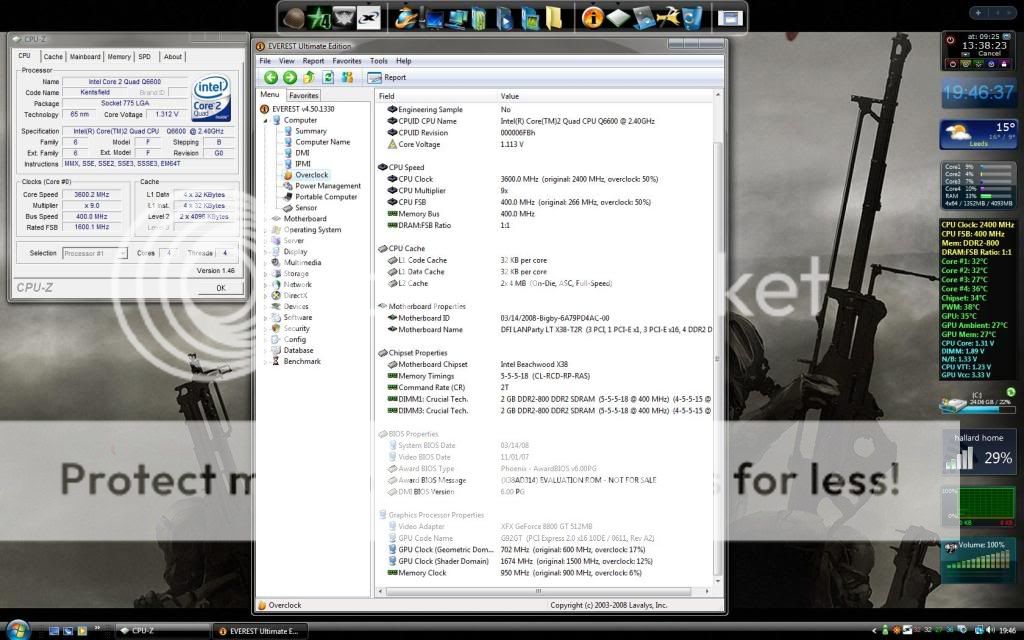The width and height of the screenshot is (1024, 640).
Task: Click the Up level arrow in EVEREST toolbar
Action: point(309,78)
